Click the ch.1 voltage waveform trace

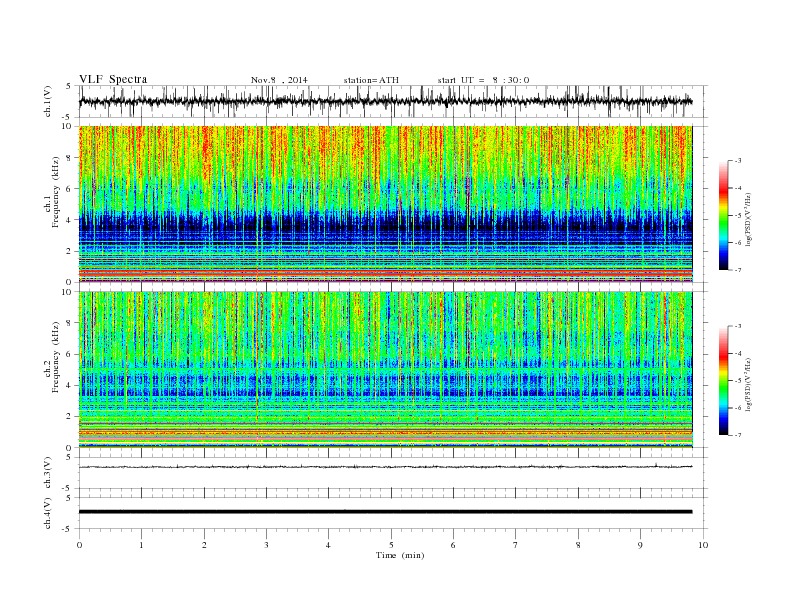point(386,101)
